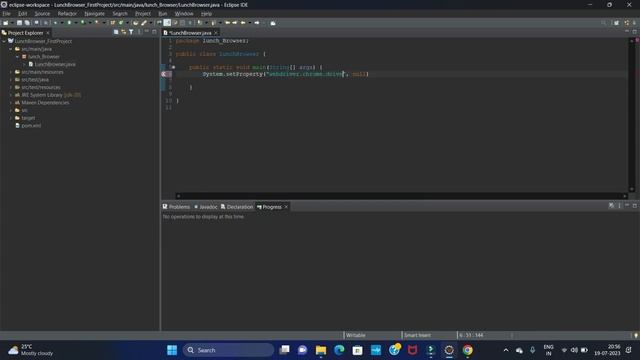This screenshot has height=360, width=640.
Task: Close the Progress tab
Action: 286,207
